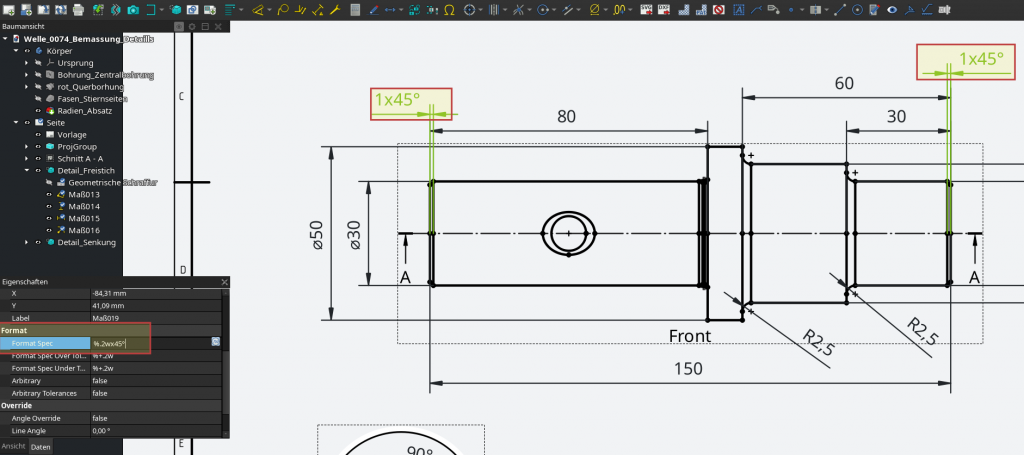Click the camera Active View icon
The width and height of the screenshot is (1024, 455).
tap(133, 9)
